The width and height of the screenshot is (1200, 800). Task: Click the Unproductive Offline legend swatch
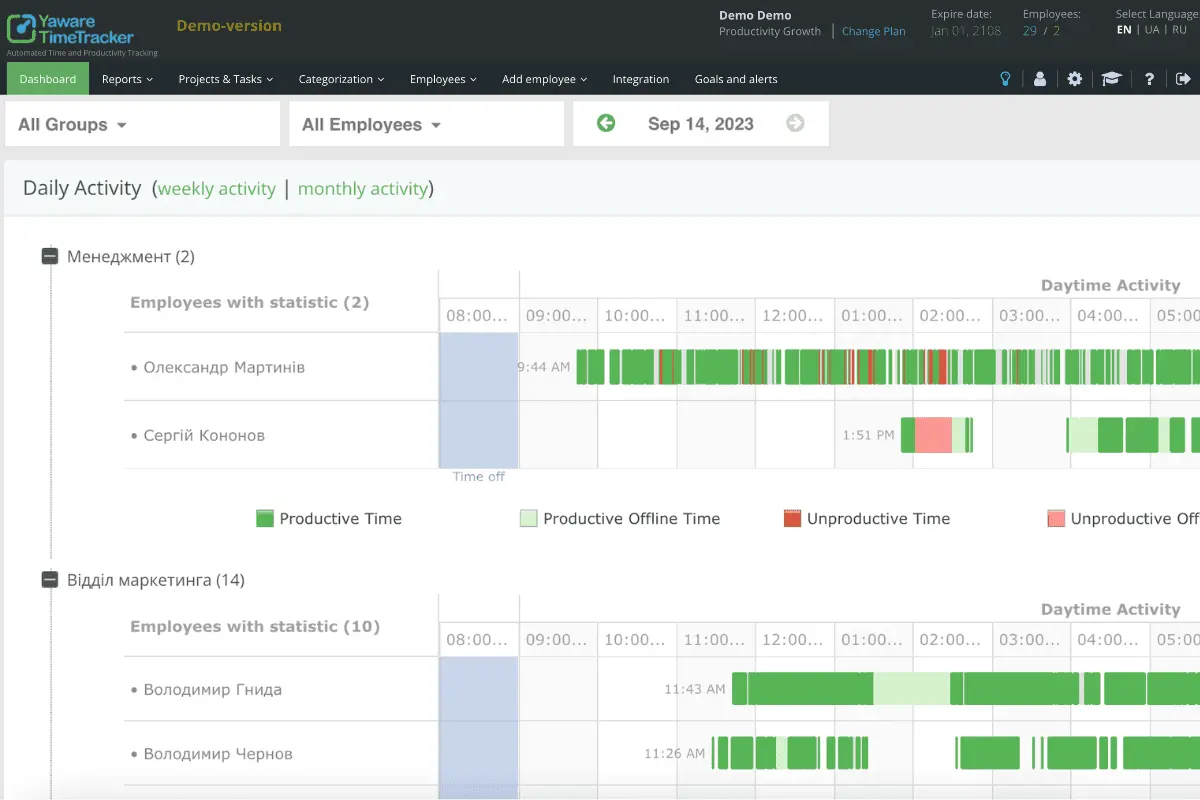[x=1056, y=518]
